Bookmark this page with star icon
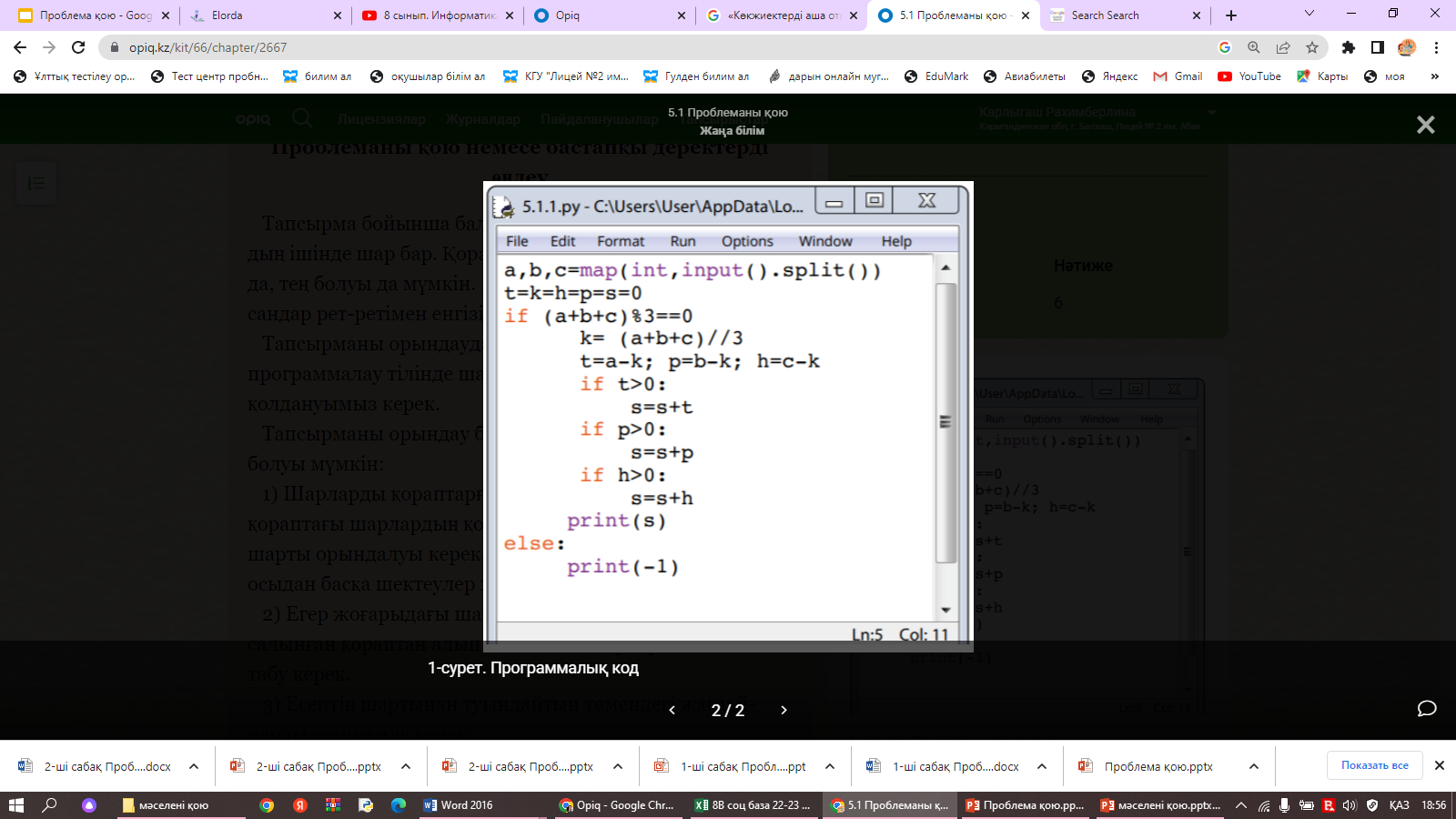Image resolution: width=1456 pixels, height=819 pixels. coord(1311,47)
